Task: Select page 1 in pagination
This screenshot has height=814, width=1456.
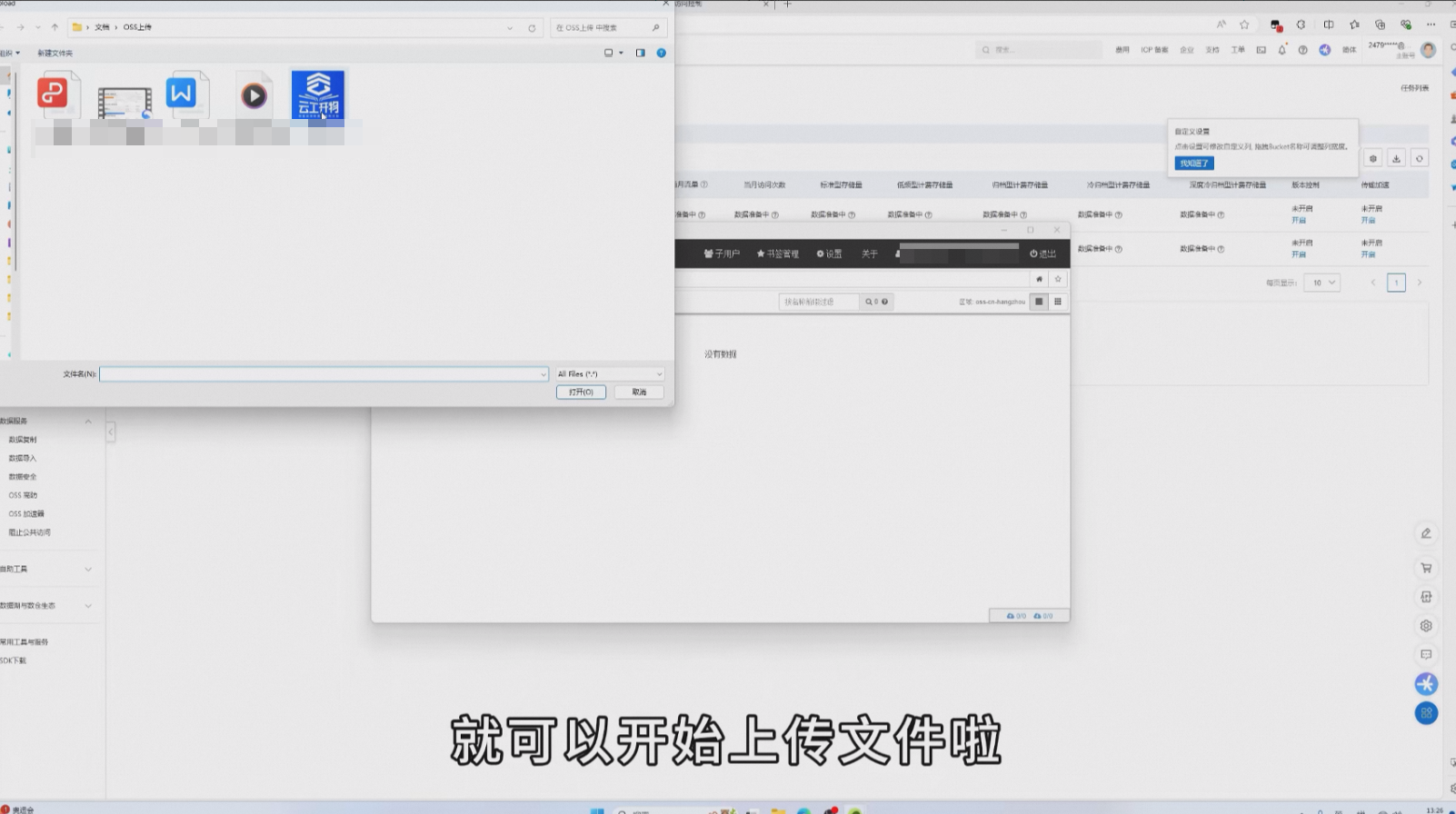Action: [x=1397, y=283]
